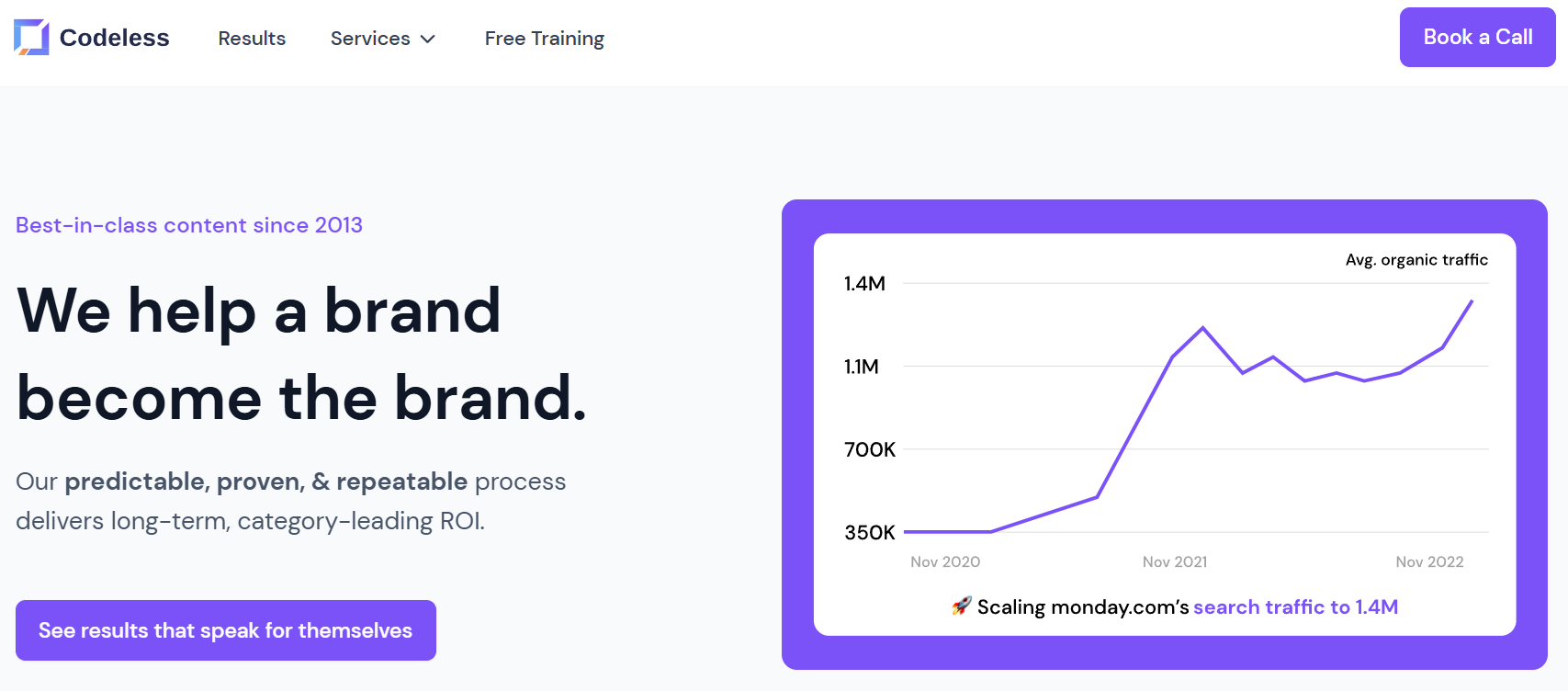1568x691 pixels.
Task: Click the 350K label on the y-axis
Action: (x=869, y=533)
